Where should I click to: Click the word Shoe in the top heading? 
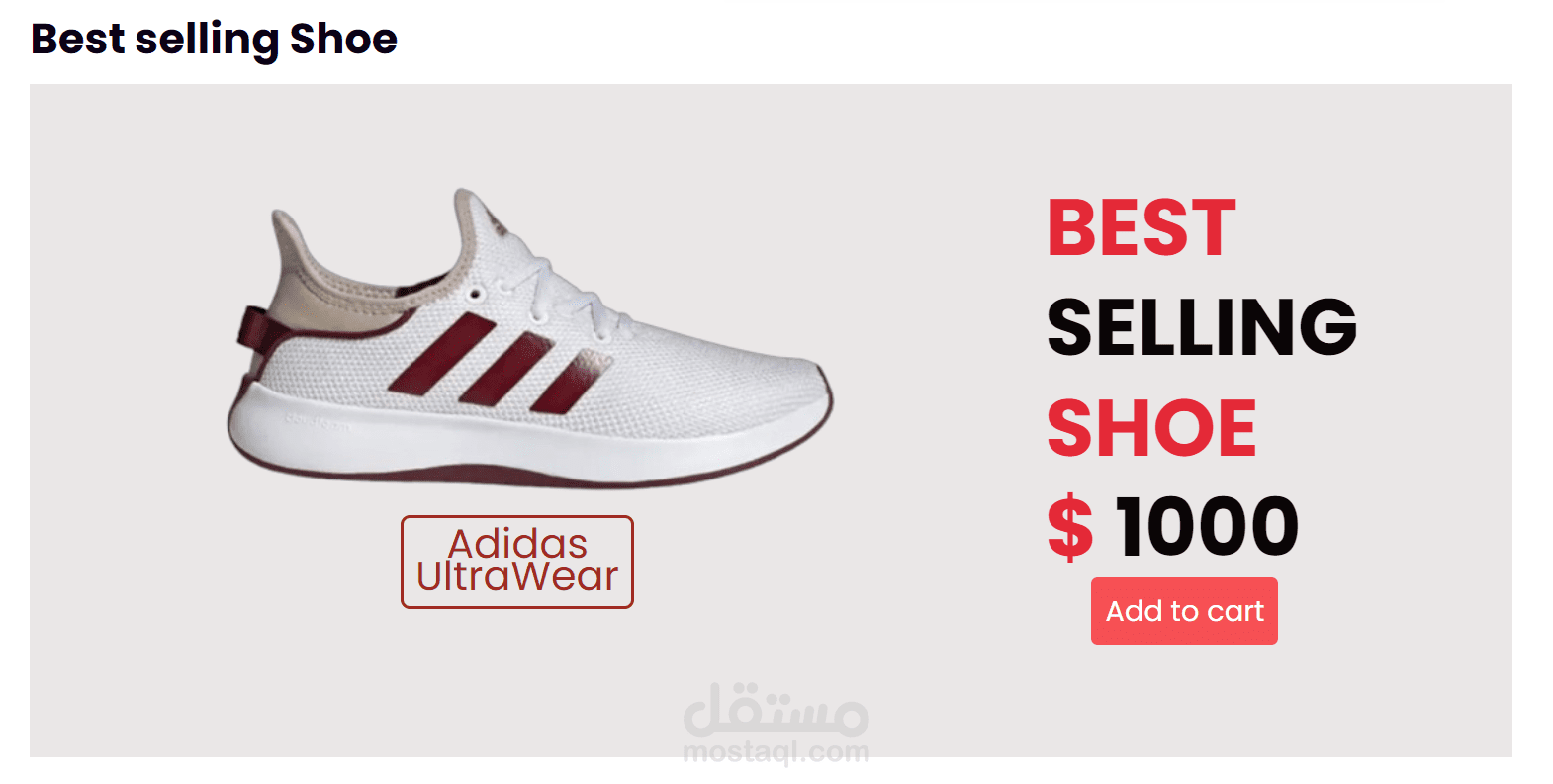343,40
